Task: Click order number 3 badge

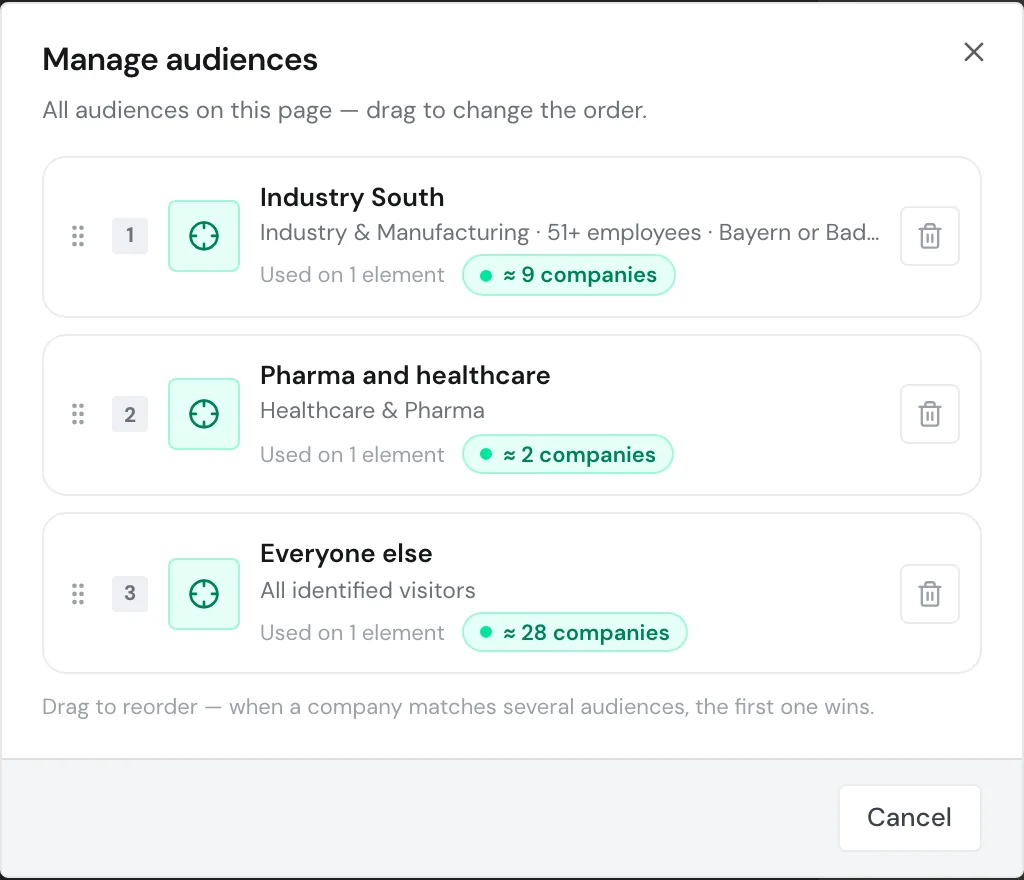Action: coord(130,593)
